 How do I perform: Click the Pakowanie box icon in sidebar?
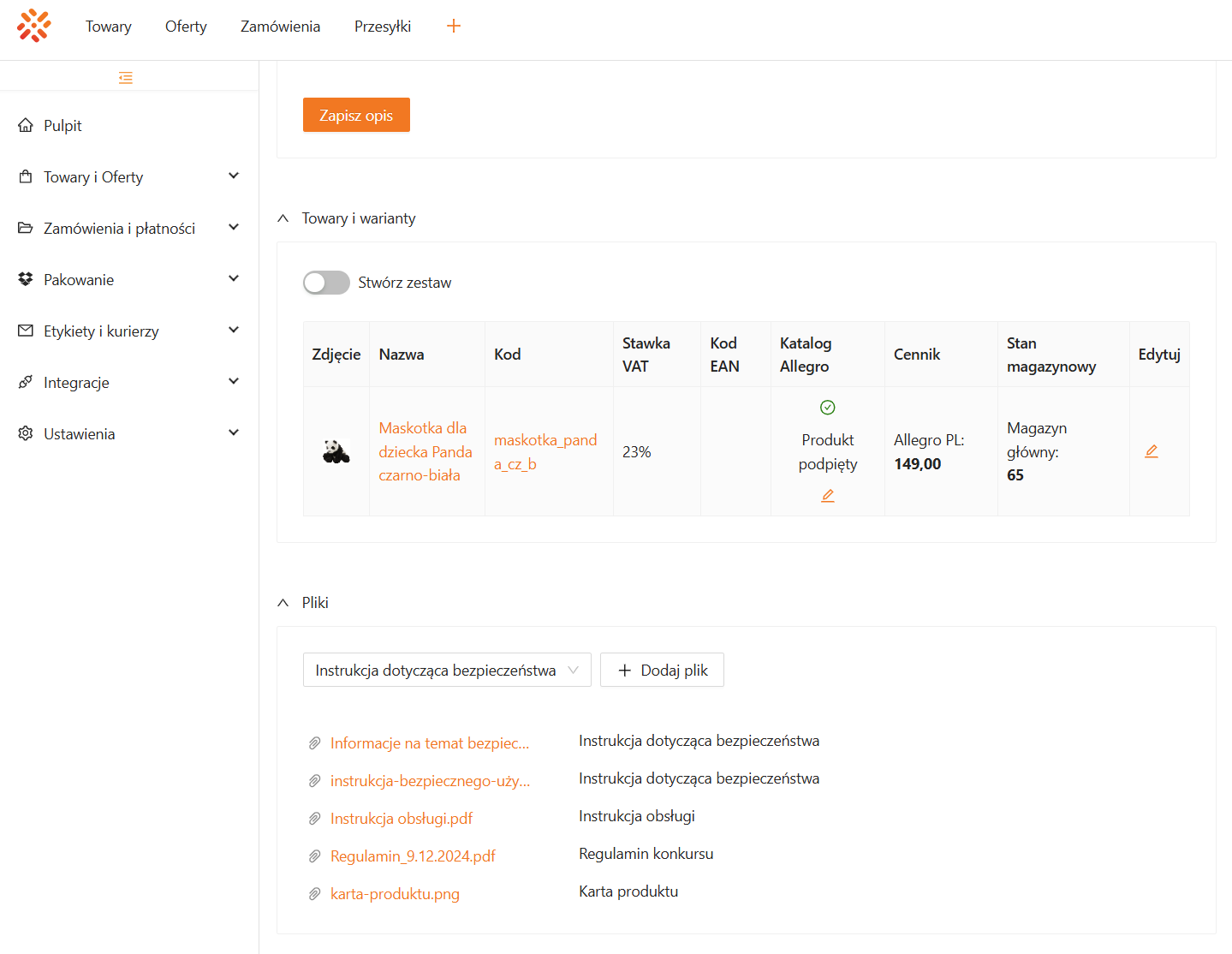click(x=26, y=280)
